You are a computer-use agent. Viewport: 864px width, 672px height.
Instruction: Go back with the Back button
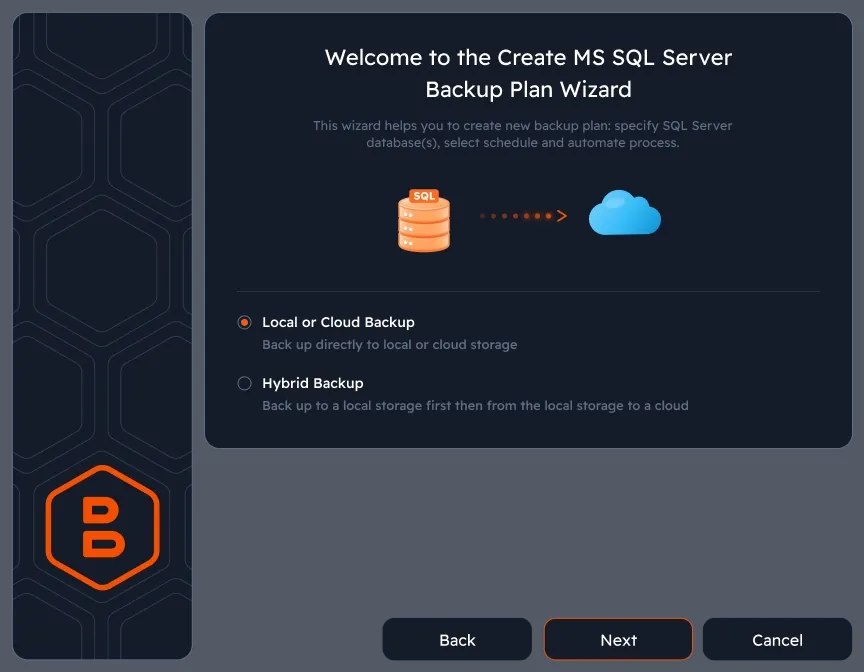click(457, 640)
